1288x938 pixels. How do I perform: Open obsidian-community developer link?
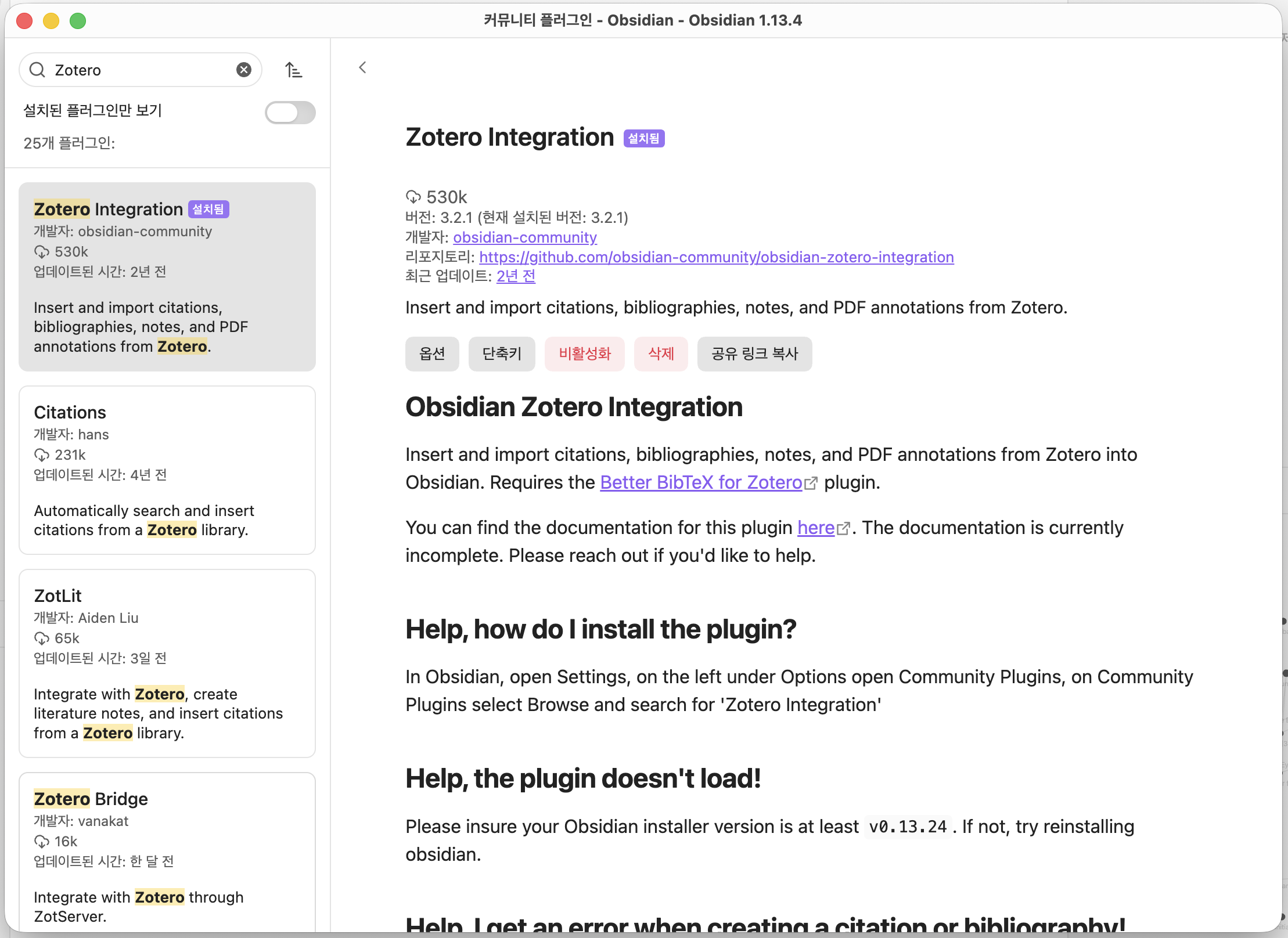pos(525,237)
